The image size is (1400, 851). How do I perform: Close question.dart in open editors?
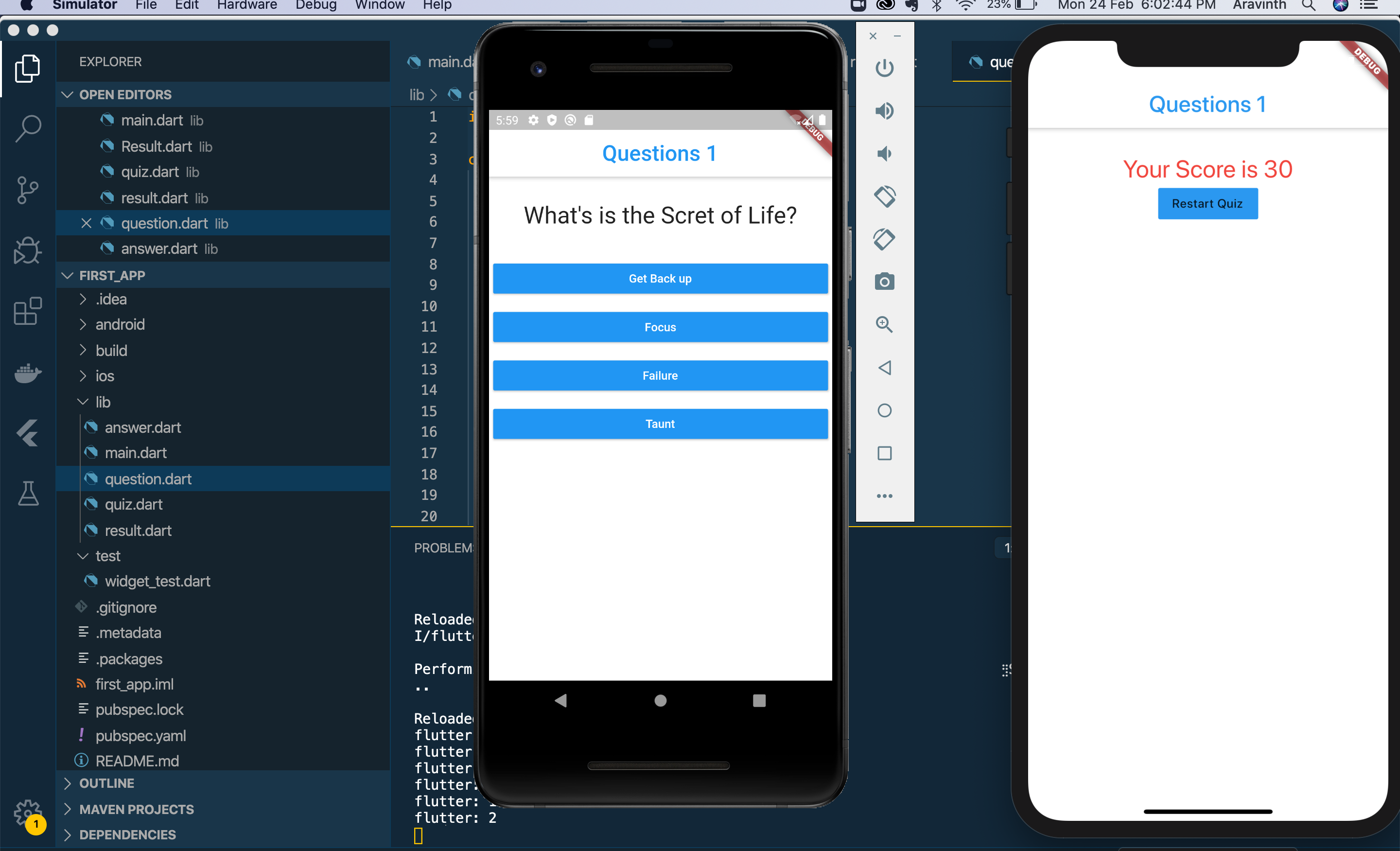click(86, 223)
